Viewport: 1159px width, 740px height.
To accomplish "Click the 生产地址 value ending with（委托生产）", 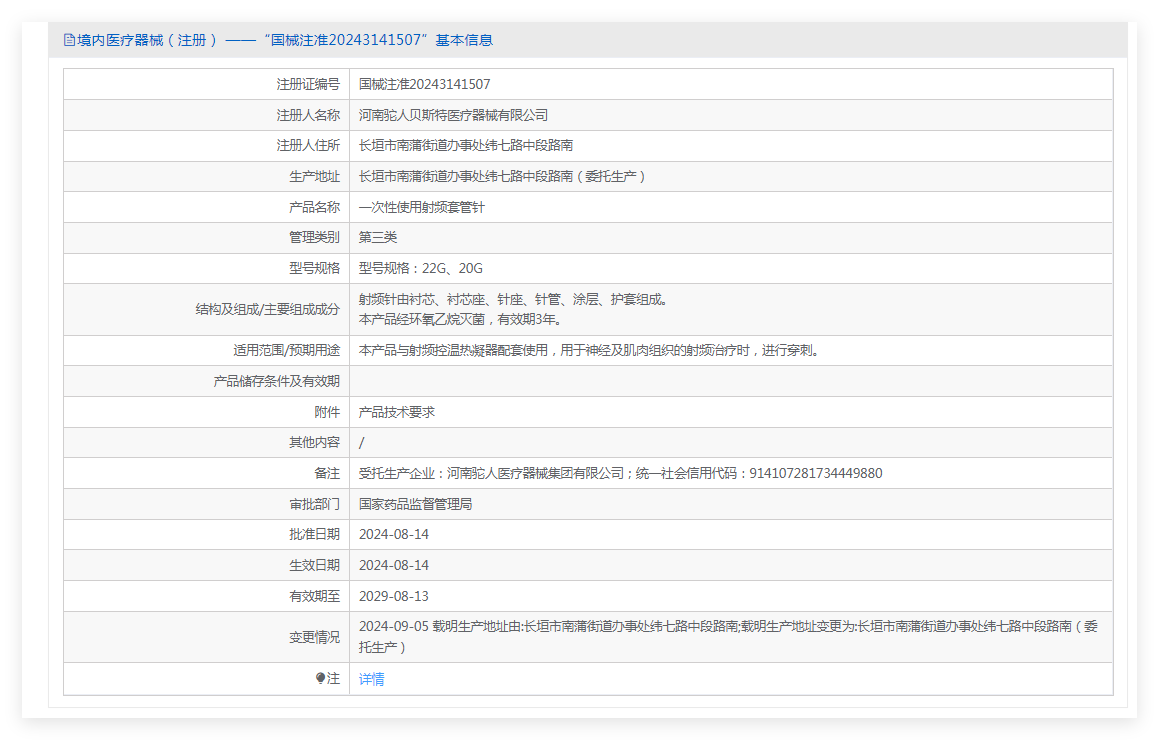I will [503, 177].
